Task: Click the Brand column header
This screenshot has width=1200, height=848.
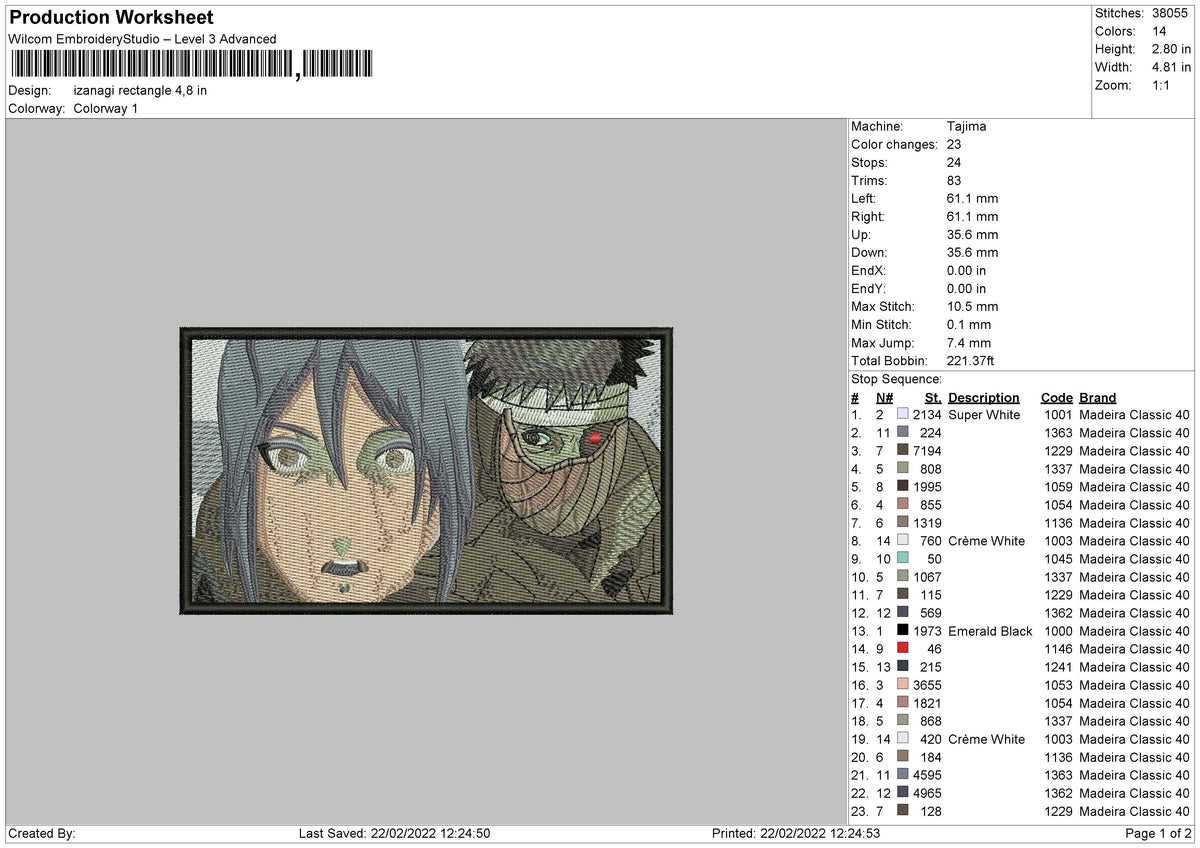Action: [1098, 398]
